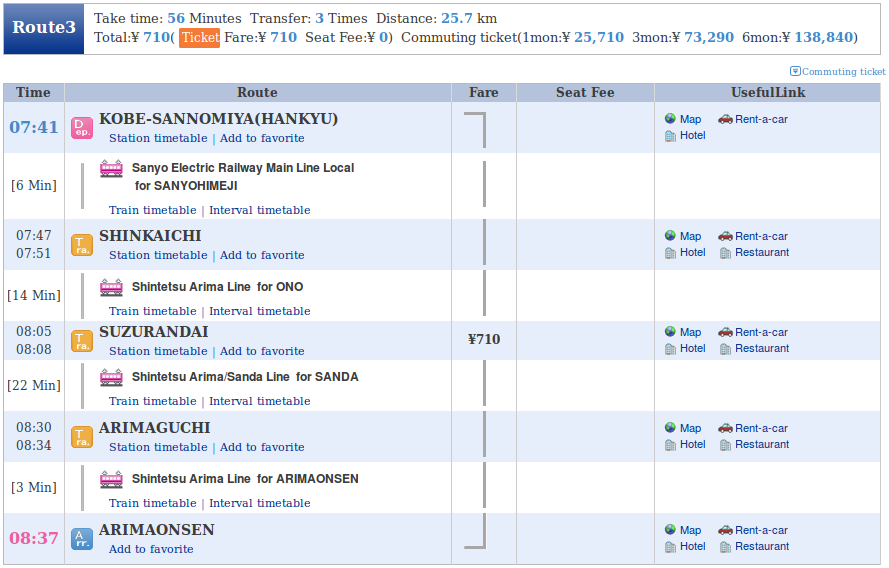Screen dimensions: 889x568
Task: Click the train icon for Arima Line to ARIMAONSEN
Action: 111,480
